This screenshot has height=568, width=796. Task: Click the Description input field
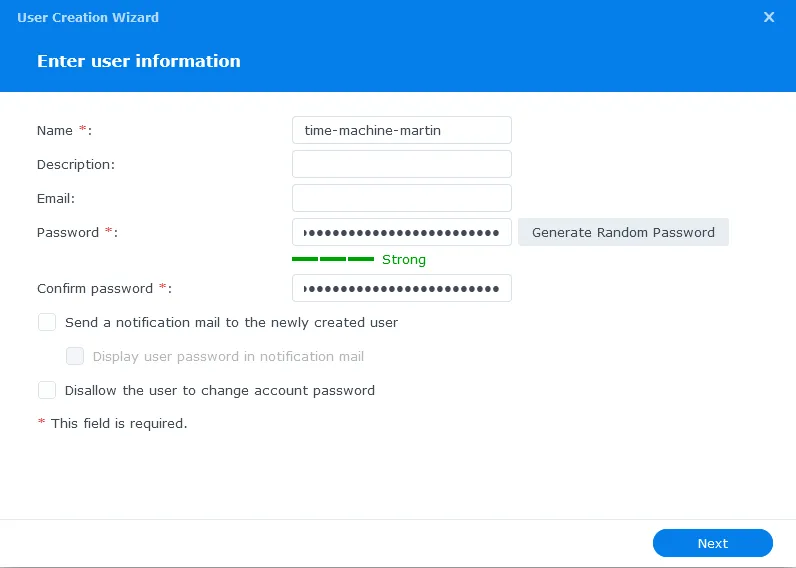point(402,164)
